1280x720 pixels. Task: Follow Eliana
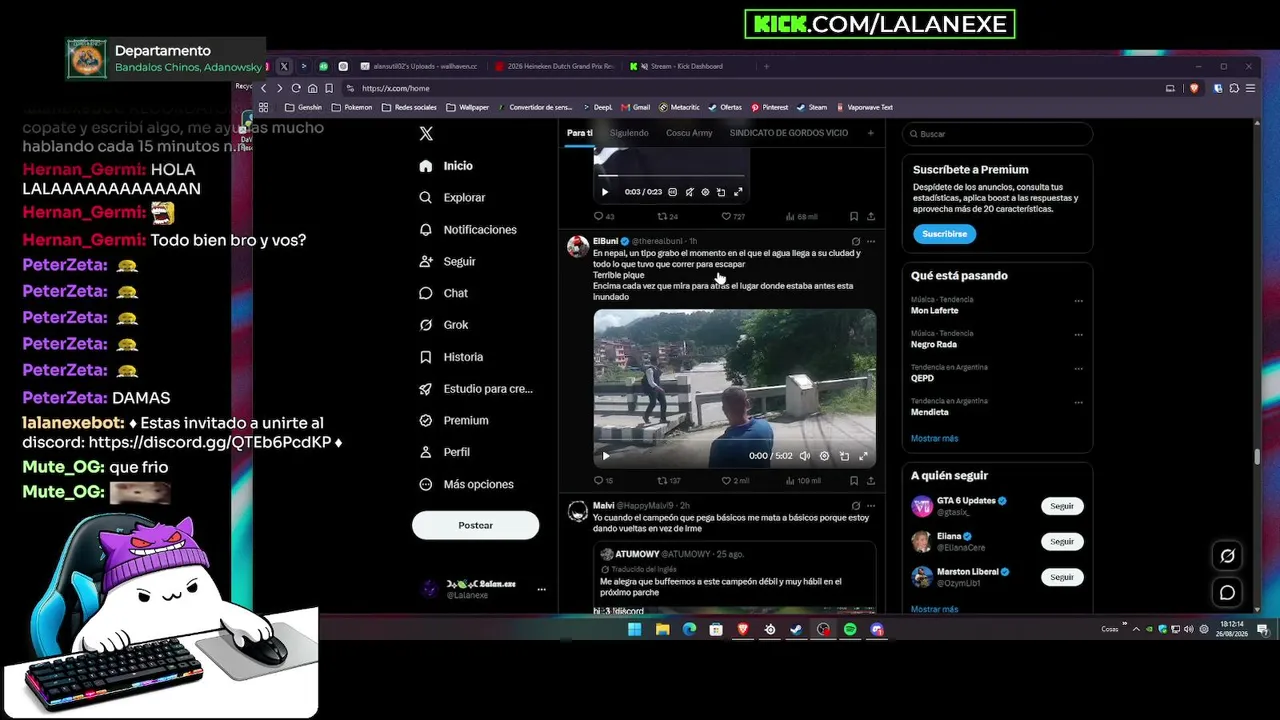(x=1062, y=541)
